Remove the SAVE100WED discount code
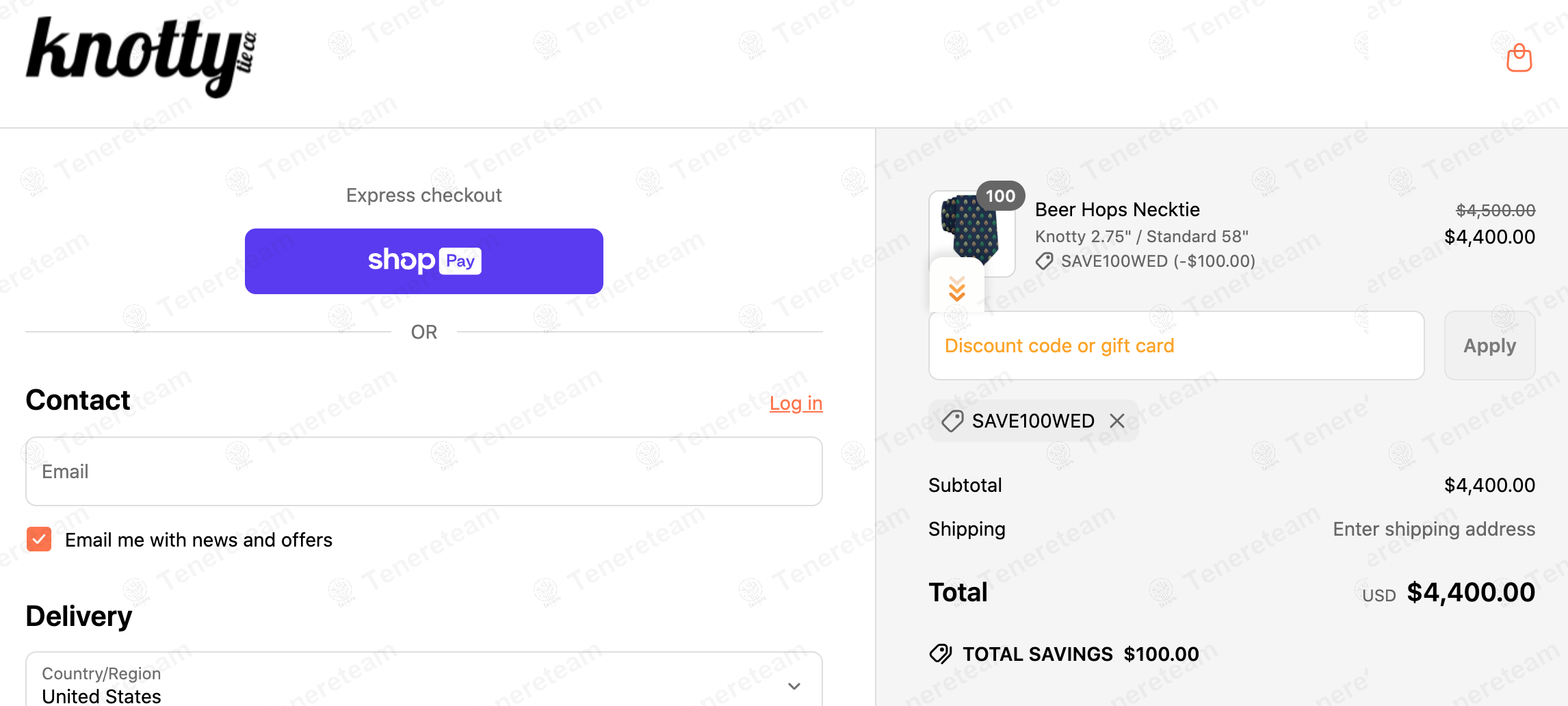Image resolution: width=1568 pixels, height=706 pixels. click(1117, 421)
